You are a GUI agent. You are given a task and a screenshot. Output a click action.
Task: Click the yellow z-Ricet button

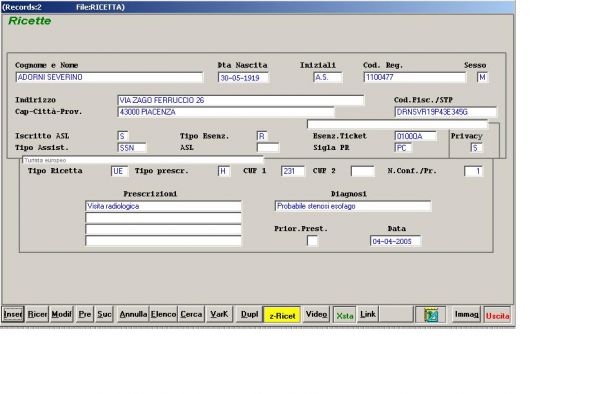pyautogui.click(x=282, y=315)
